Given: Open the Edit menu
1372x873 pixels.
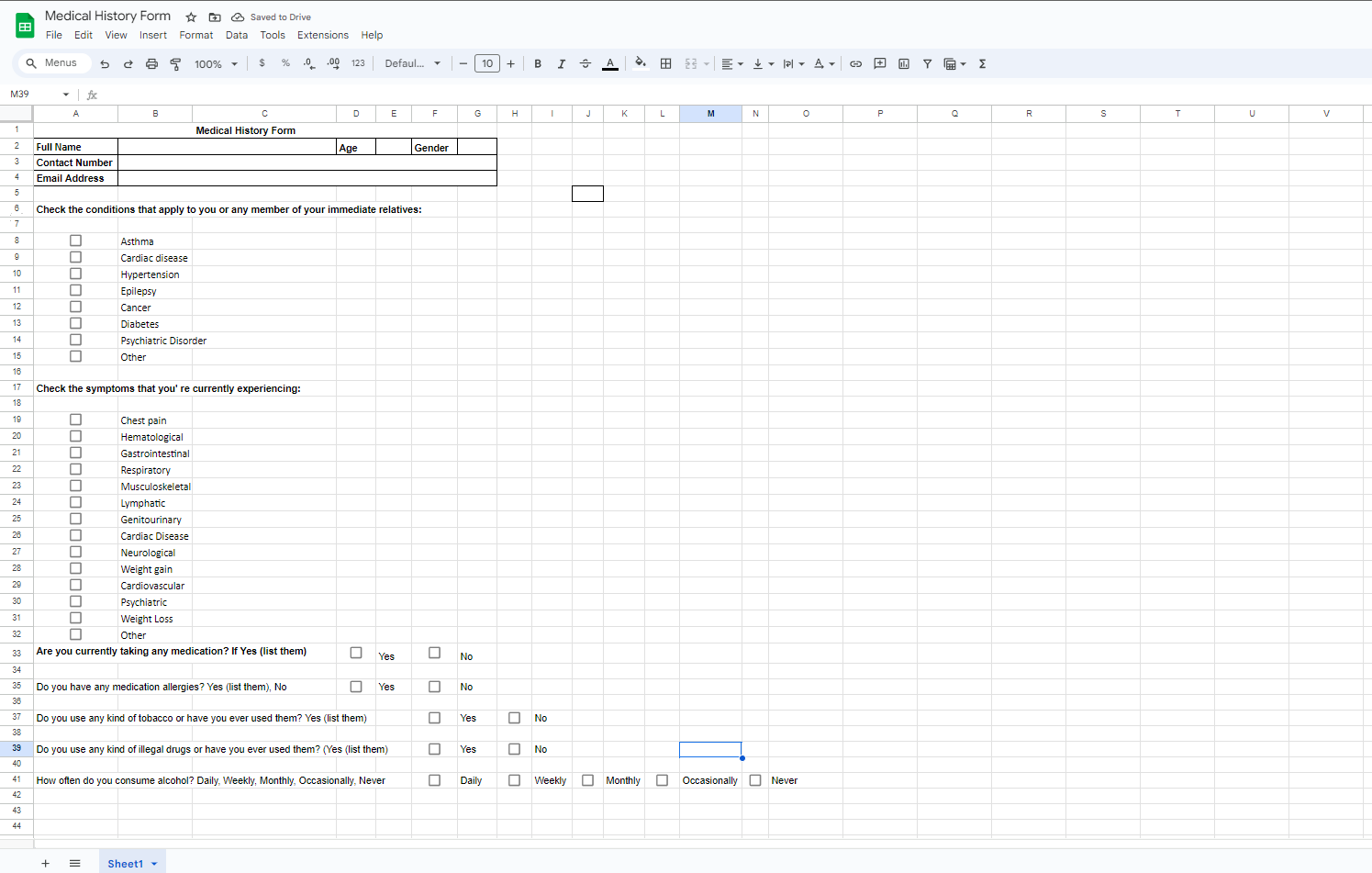Looking at the screenshot, I should (x=84, y=35).
